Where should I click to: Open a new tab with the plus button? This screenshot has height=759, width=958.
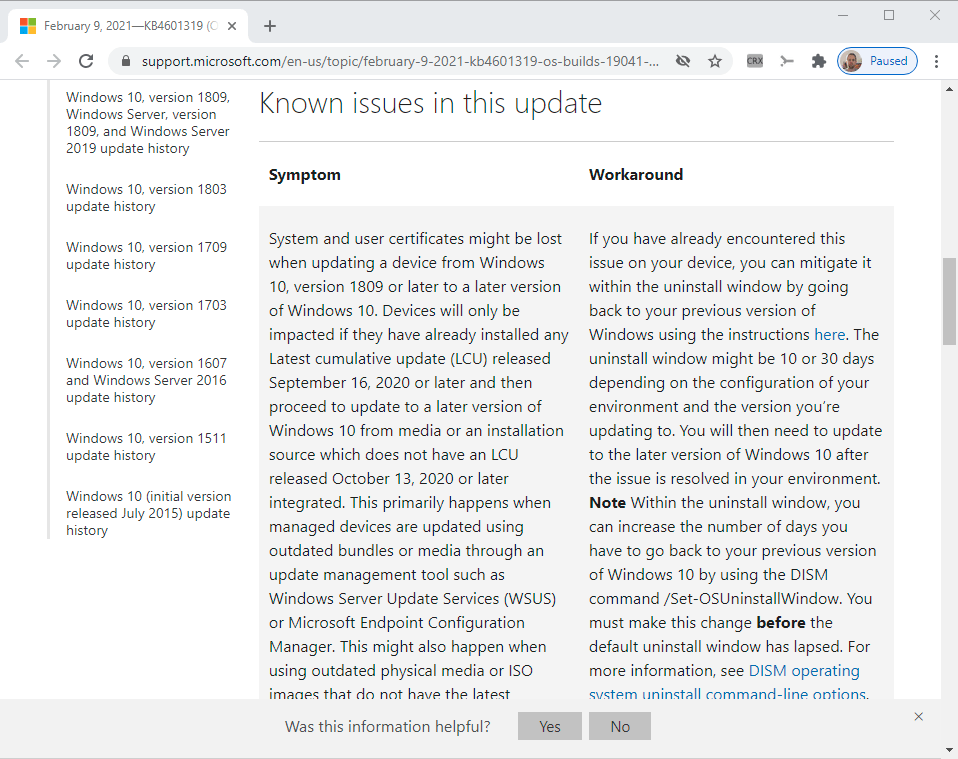pyautogui.click(x=269, y=26)
